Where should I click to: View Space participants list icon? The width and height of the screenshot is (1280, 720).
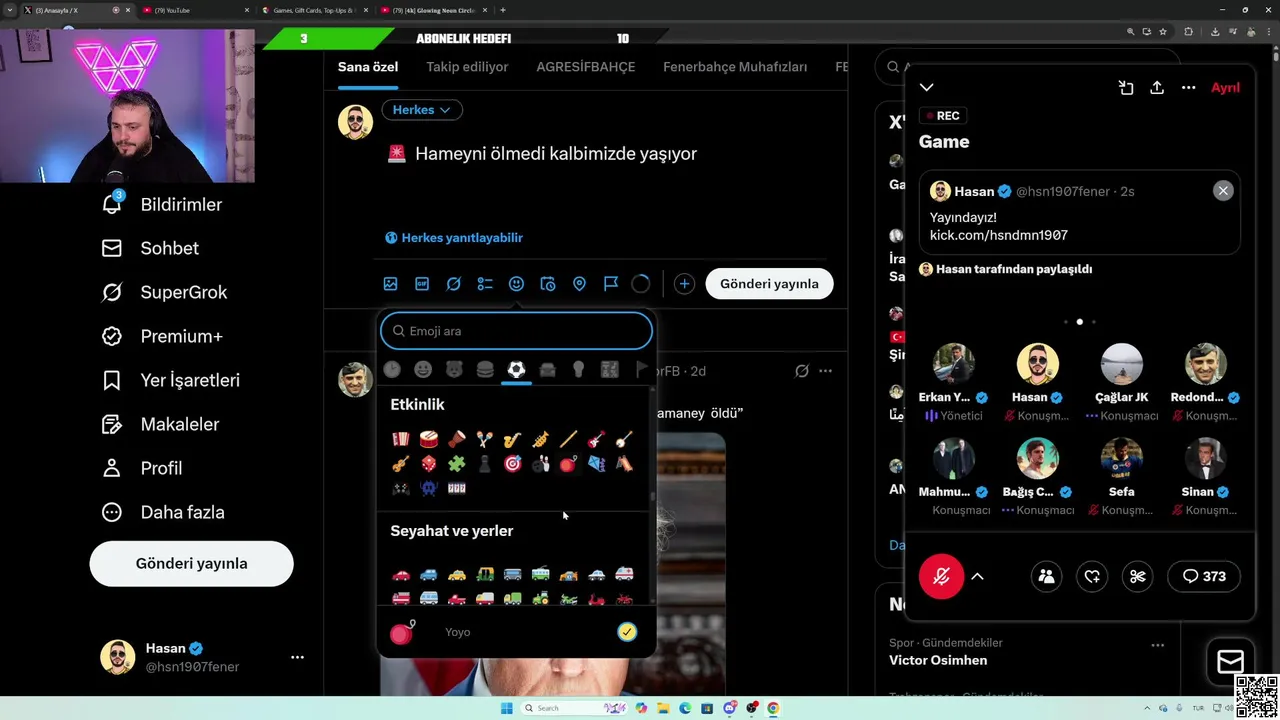(x=1046, y=576)
